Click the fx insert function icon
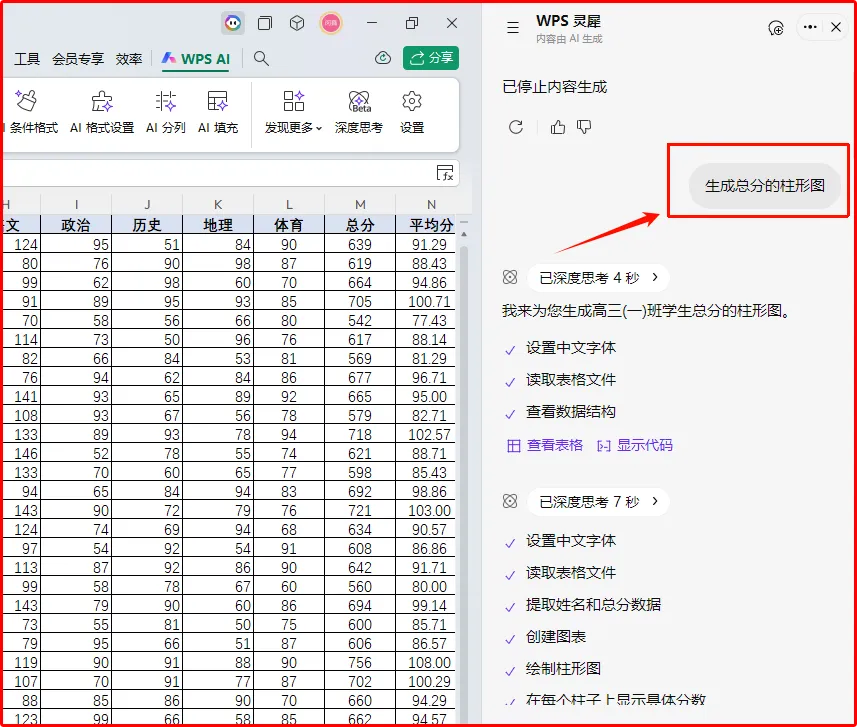Image resolution: width=857 pixels, height=727 pixels. (x=445, y=173)
